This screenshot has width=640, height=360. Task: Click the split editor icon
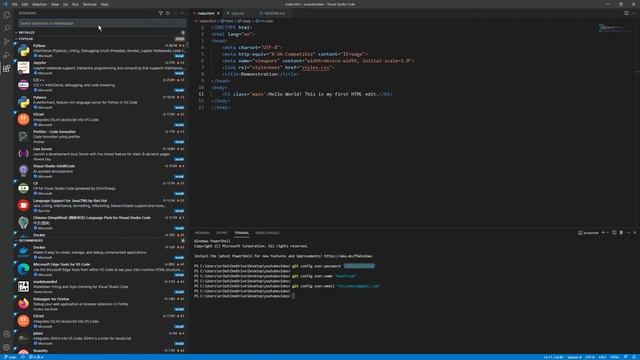(626, 13)
